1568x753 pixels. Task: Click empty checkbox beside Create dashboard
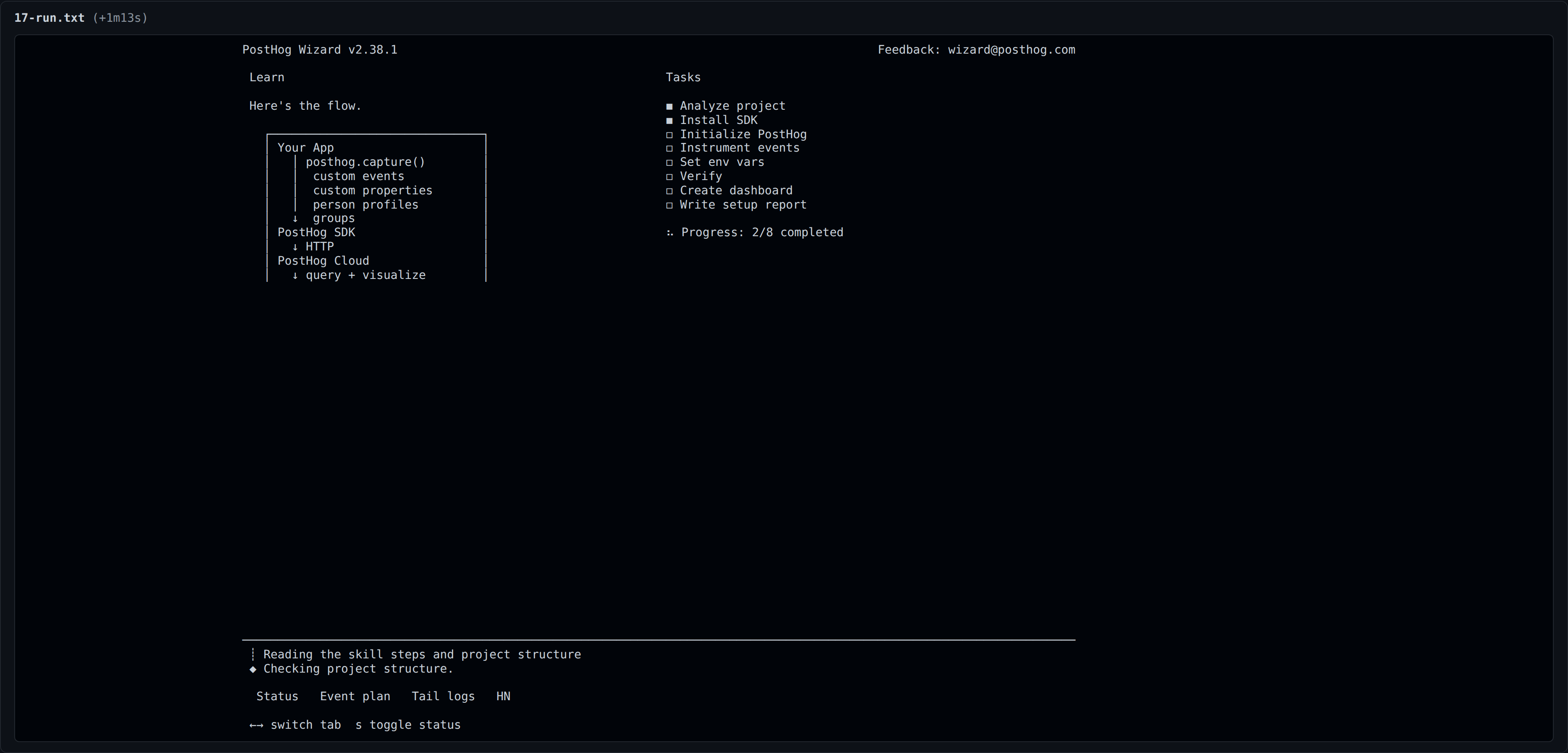point(670,191)
